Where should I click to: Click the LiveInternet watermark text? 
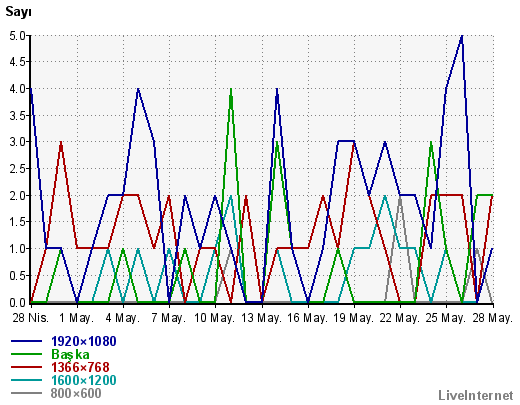pos(476,396)
